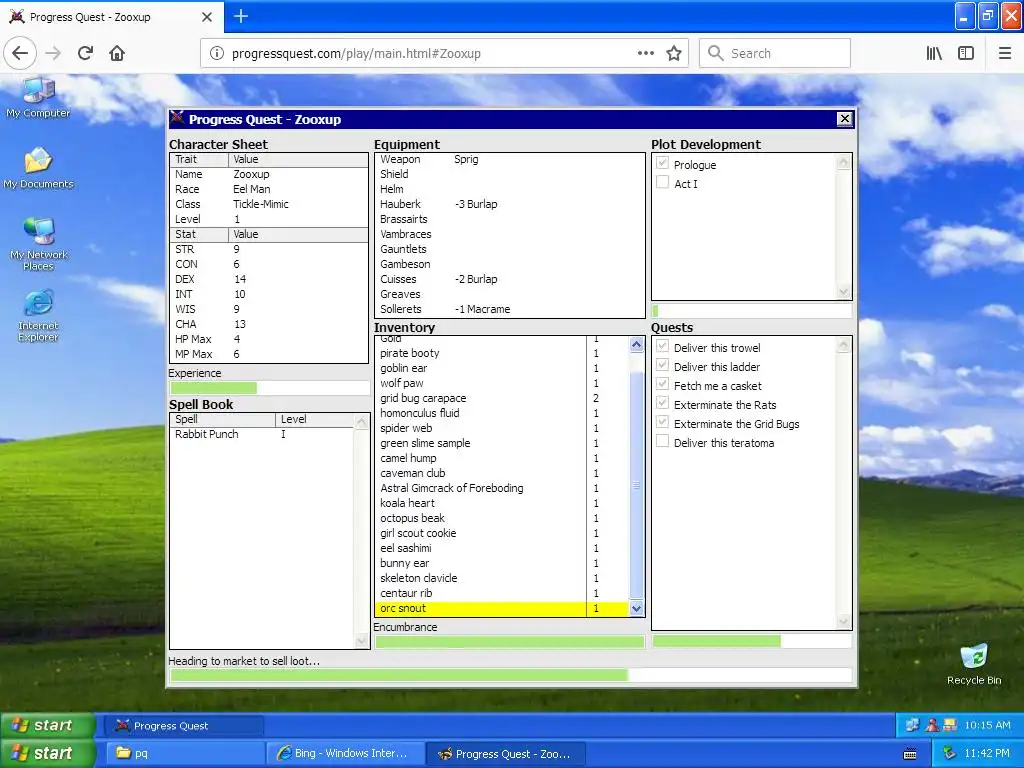The width and height of the screenshot is (1024, 768).
Task: Click the Inventory scrollbar up arrow
Action: tap(636, 344)
